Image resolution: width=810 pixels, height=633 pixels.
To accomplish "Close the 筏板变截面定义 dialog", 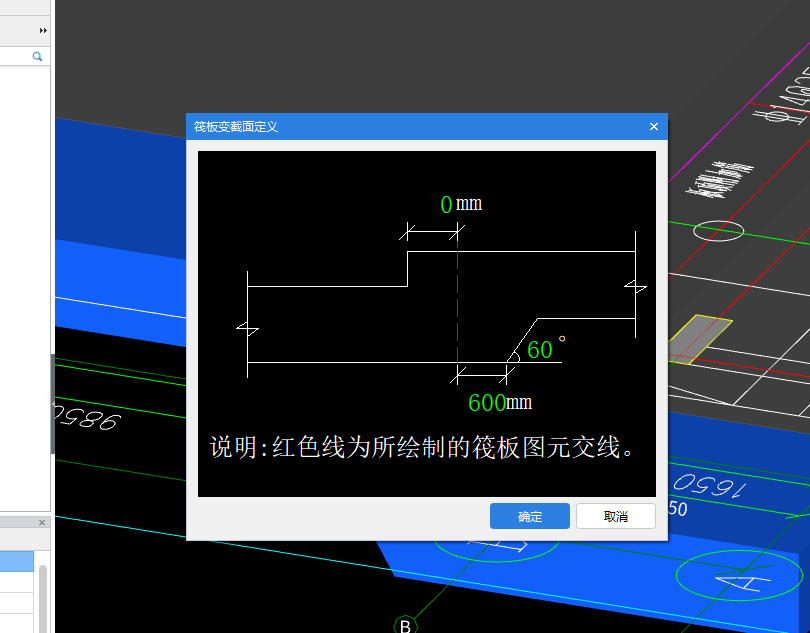I will click(653, 127).
